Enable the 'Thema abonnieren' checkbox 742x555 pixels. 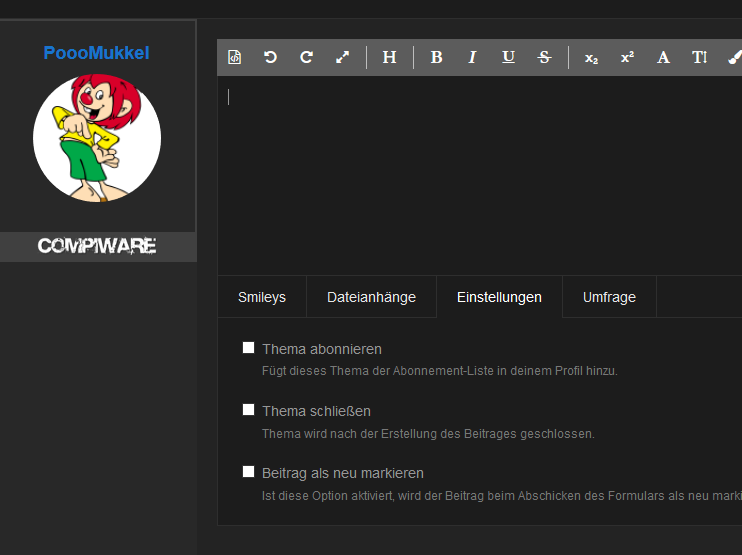[x=249, y=348]
